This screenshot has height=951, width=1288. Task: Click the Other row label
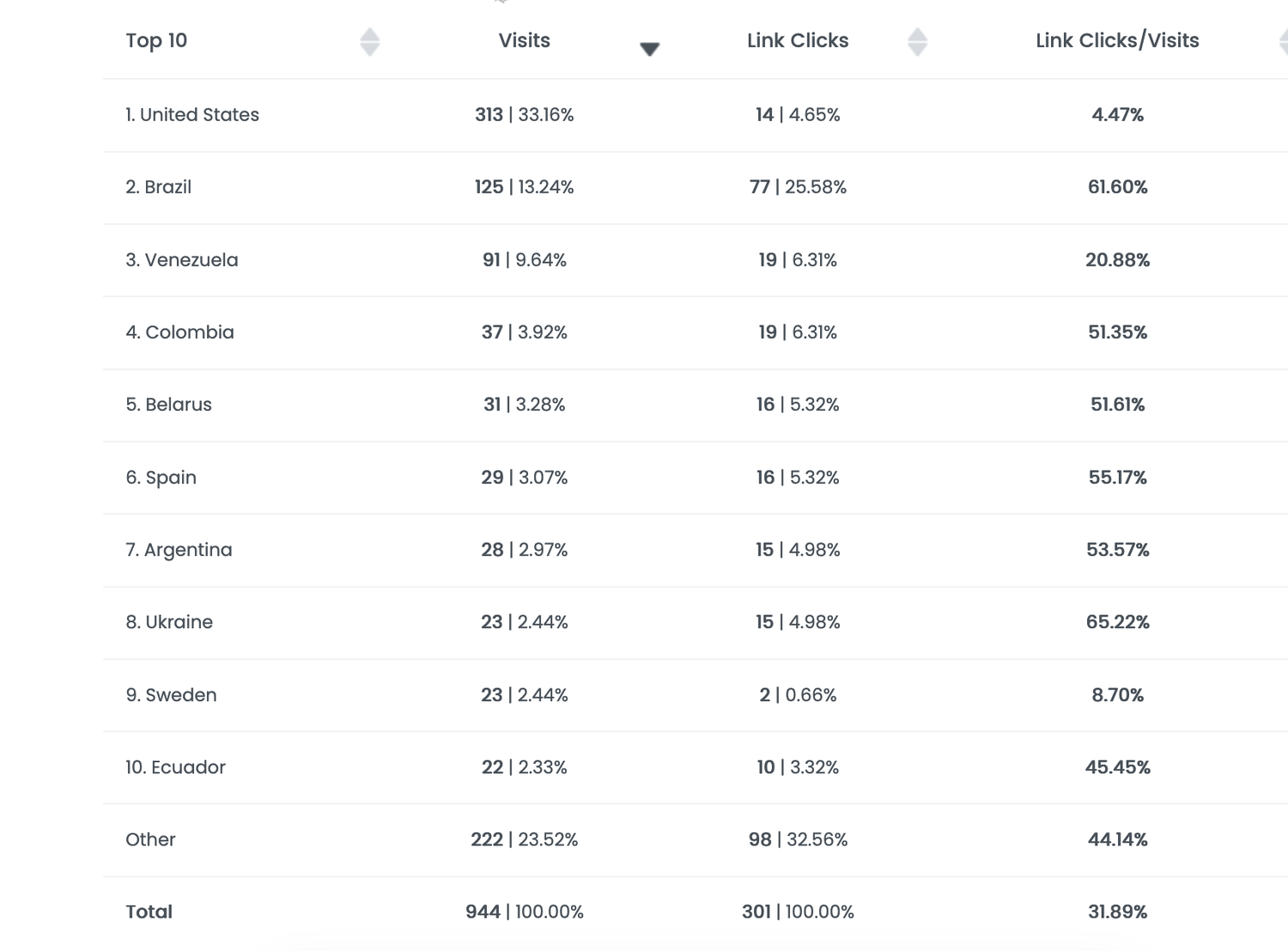pos(150,839)
